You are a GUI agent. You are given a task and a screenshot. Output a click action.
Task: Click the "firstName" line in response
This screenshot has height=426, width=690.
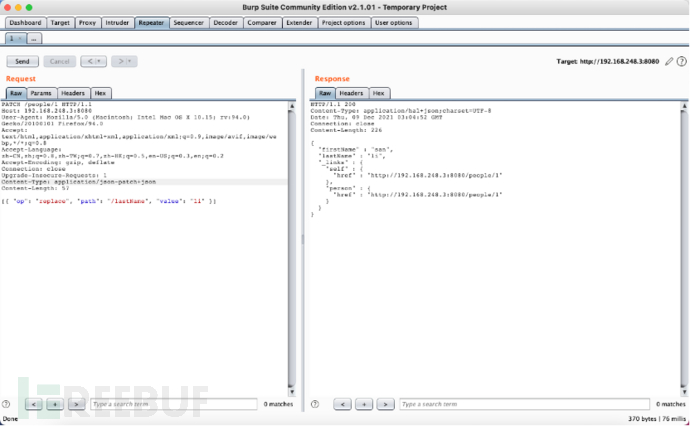click(x=355, y=150)
